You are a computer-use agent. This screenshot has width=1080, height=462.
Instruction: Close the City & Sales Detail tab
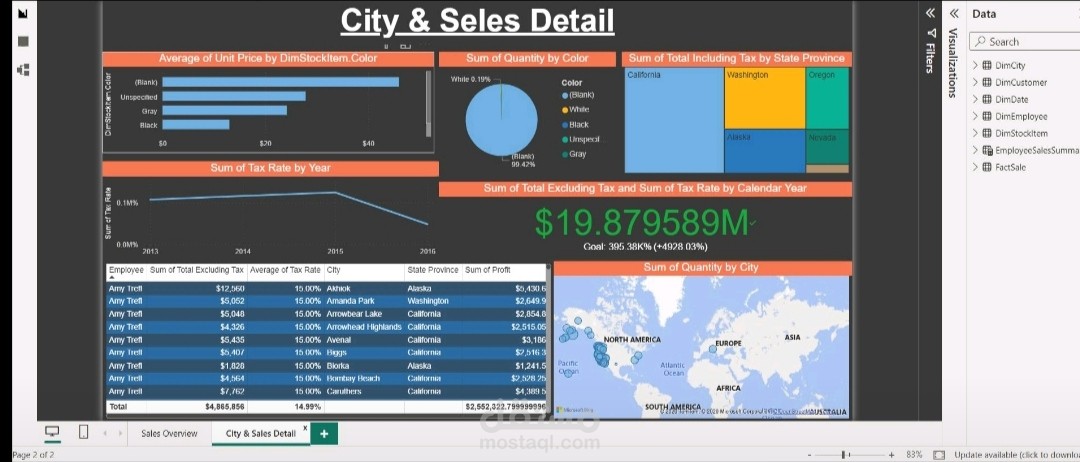[x=305, y=428]
